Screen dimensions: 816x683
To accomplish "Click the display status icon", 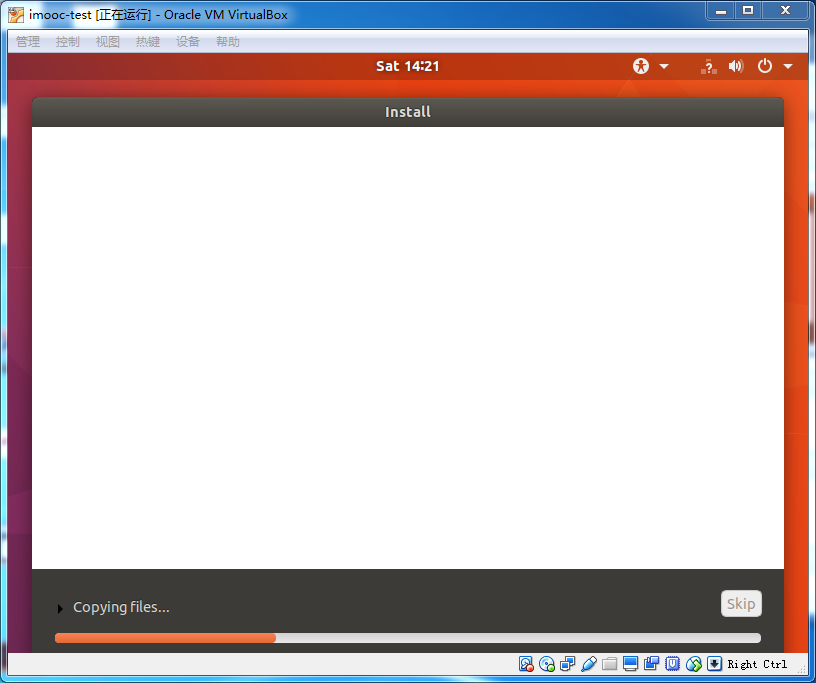I will (630, 664).
